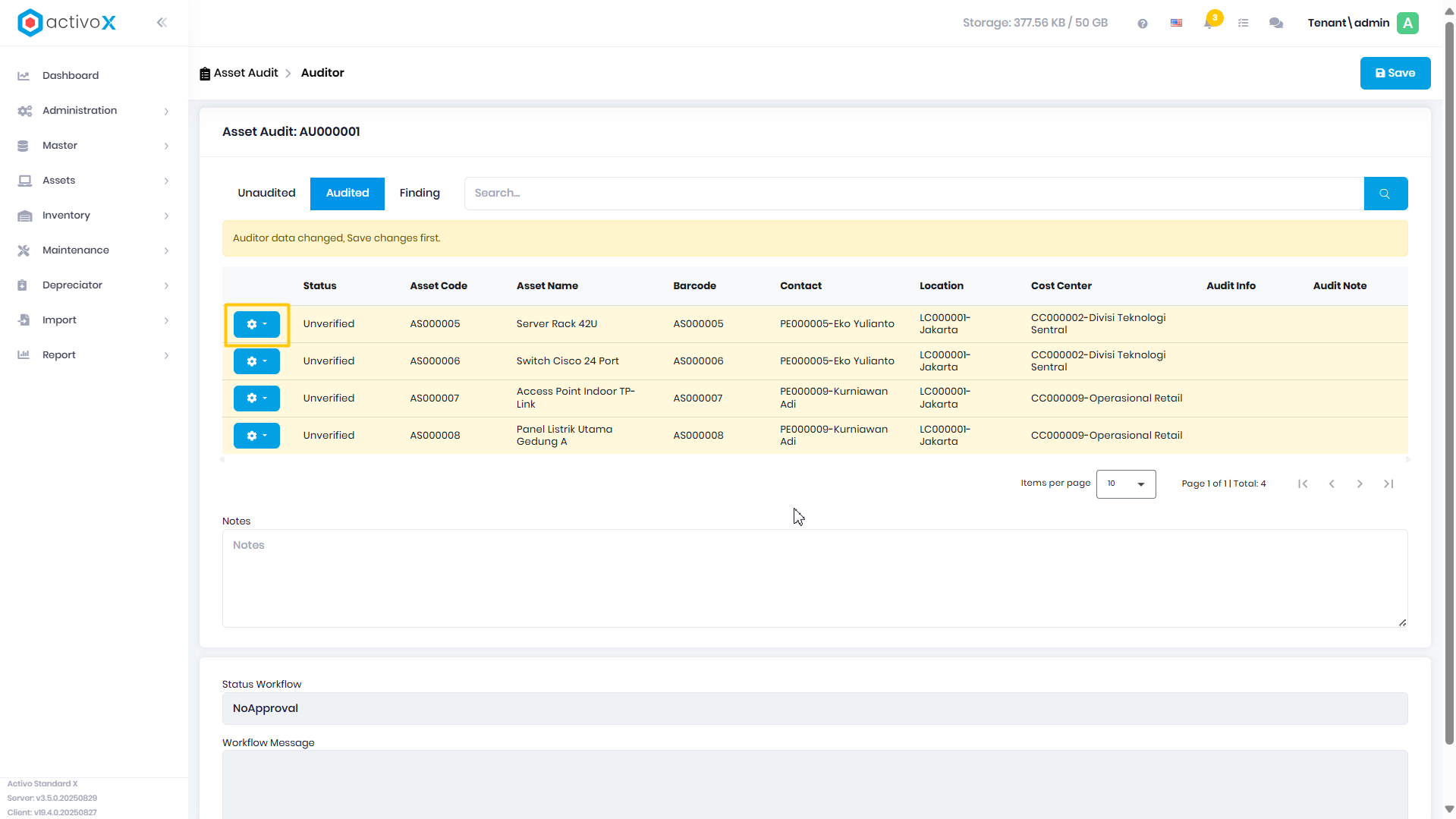The width and height of the screenshot is (1456, 819).
Task: Click the Report bar chart icon
Action: tap(24, 355)
